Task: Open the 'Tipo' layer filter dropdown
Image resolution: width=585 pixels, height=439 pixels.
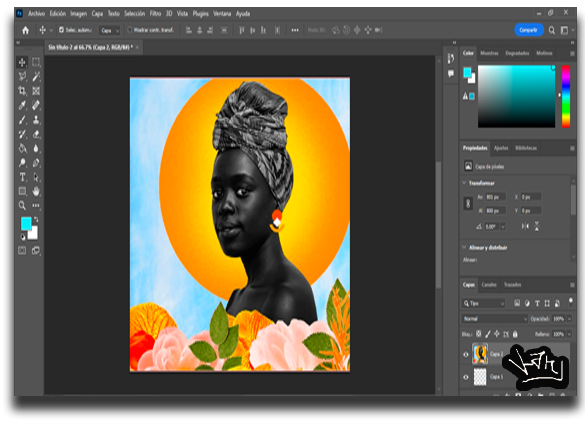Action: click(484, 303)
